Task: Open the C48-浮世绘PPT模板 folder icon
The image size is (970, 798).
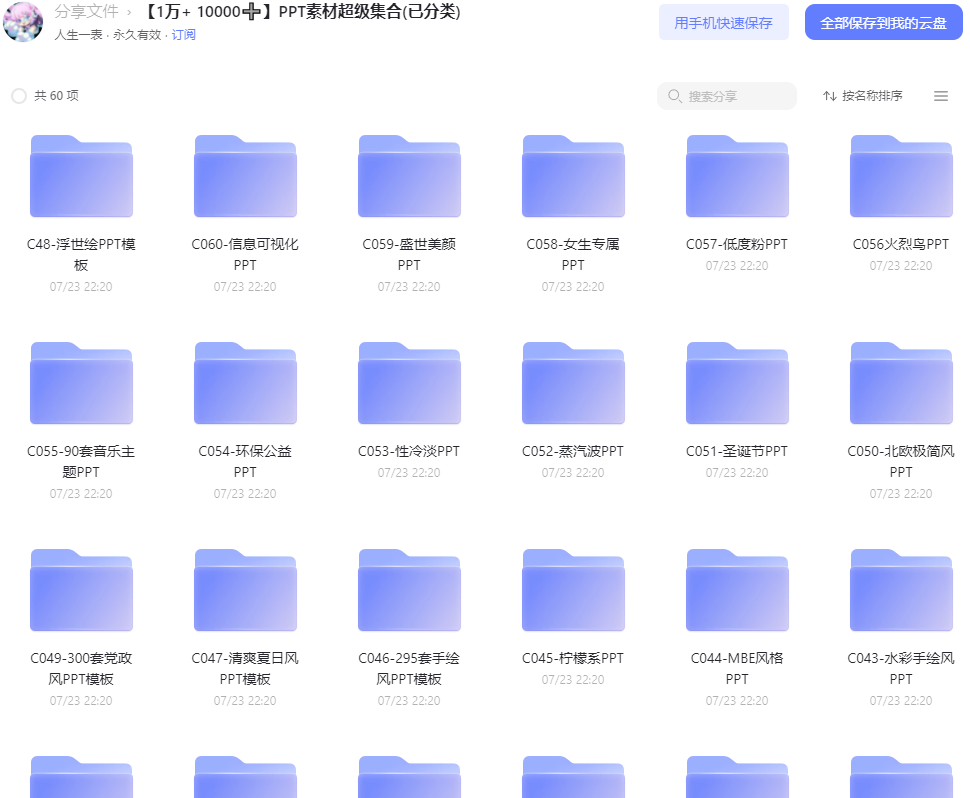Action: pyautogui.click(x=81, y=176)
